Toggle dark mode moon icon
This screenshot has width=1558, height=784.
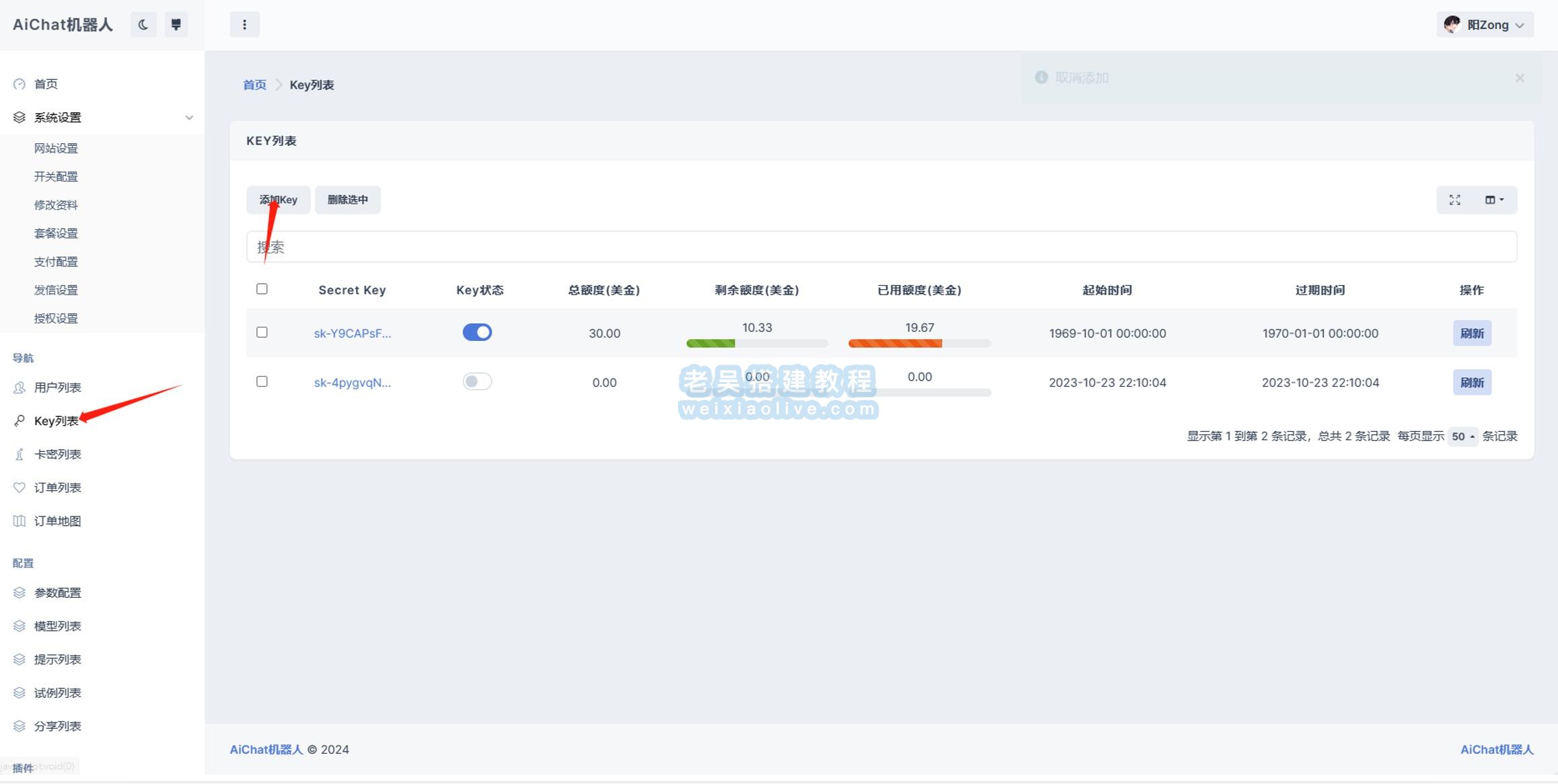pos(143,25)
